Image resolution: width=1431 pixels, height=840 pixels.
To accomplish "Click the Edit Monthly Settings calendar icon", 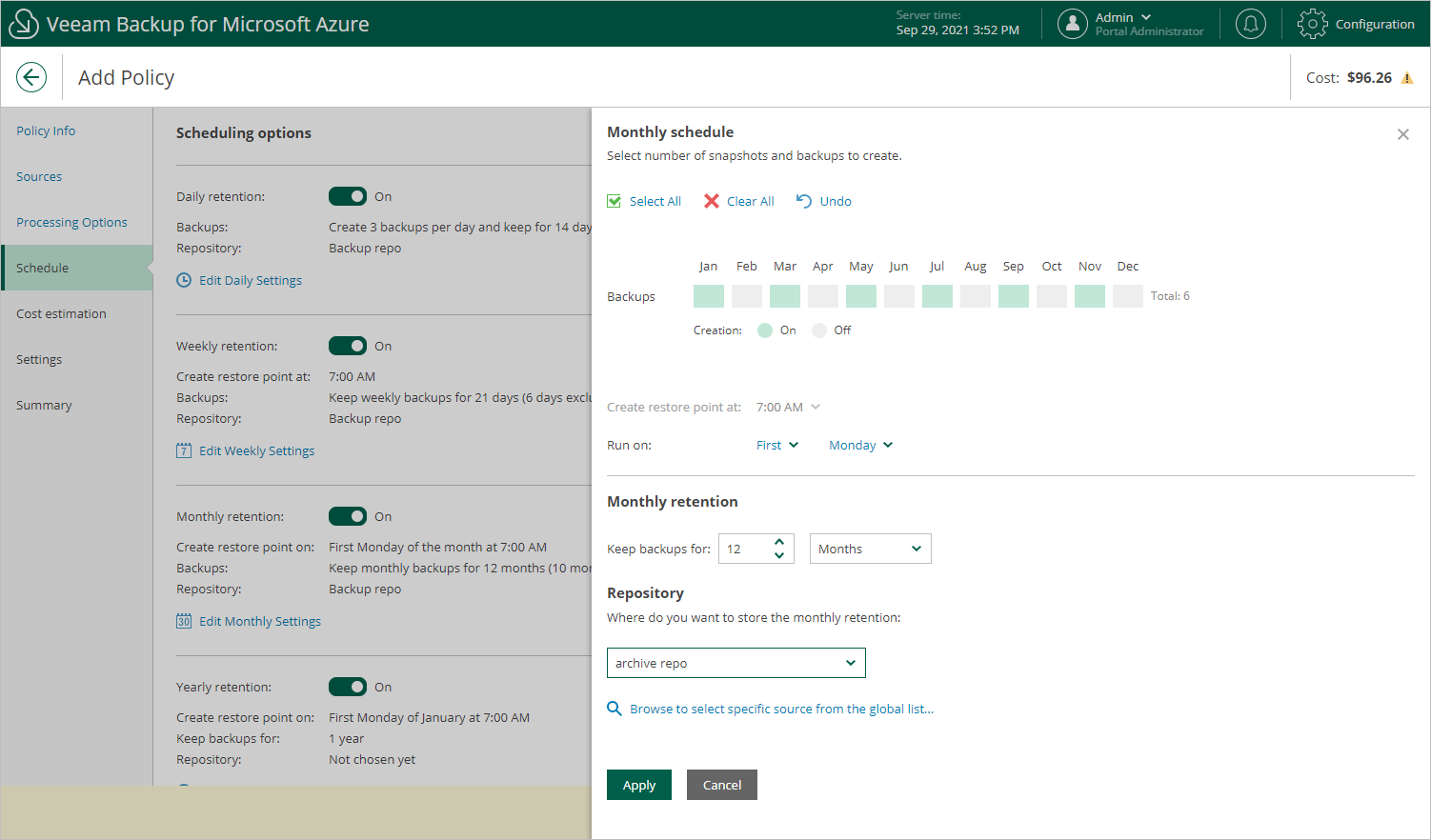I will click(184, 621).
